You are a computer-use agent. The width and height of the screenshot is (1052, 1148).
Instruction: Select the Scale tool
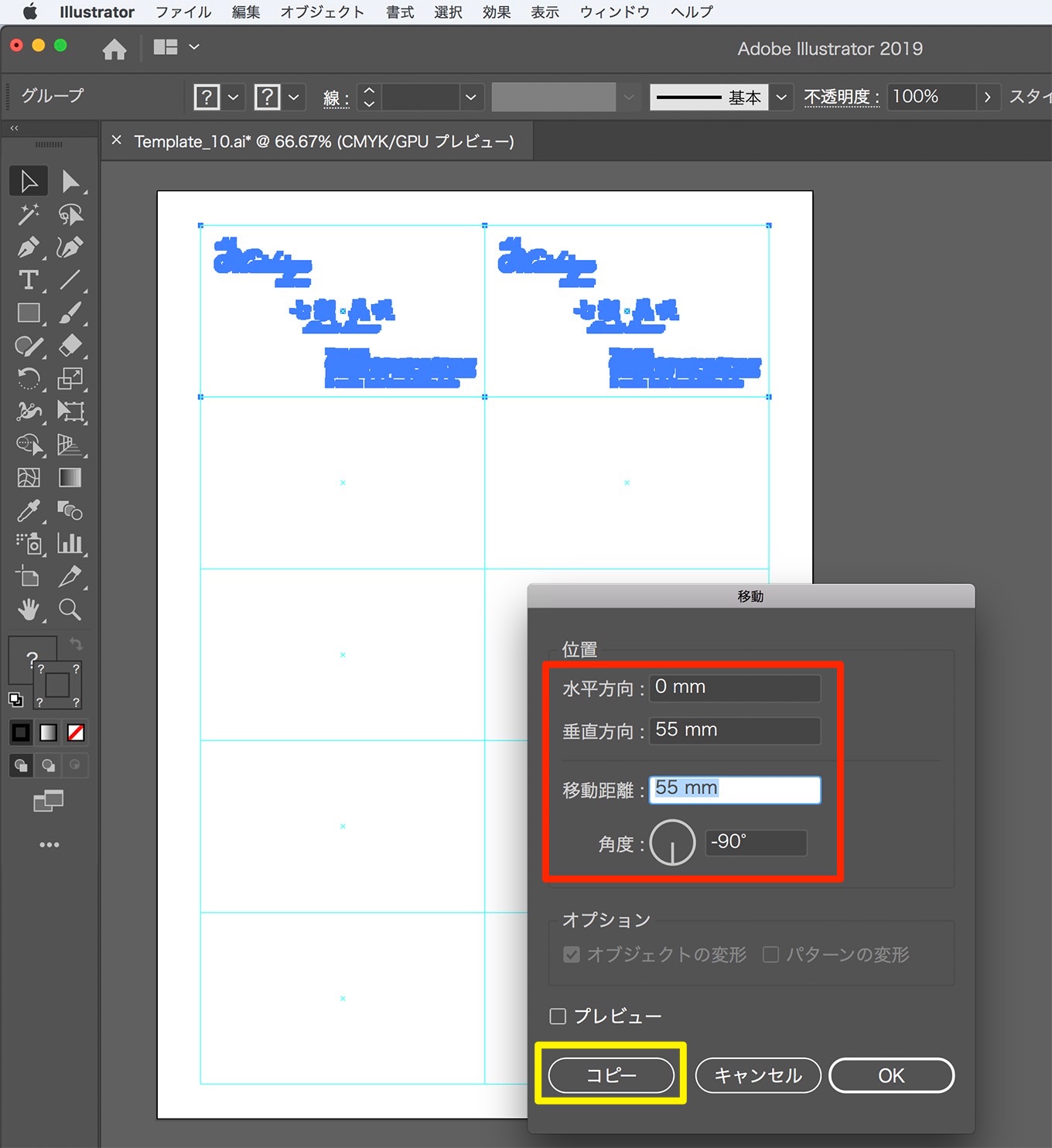[x=70, y=378]
